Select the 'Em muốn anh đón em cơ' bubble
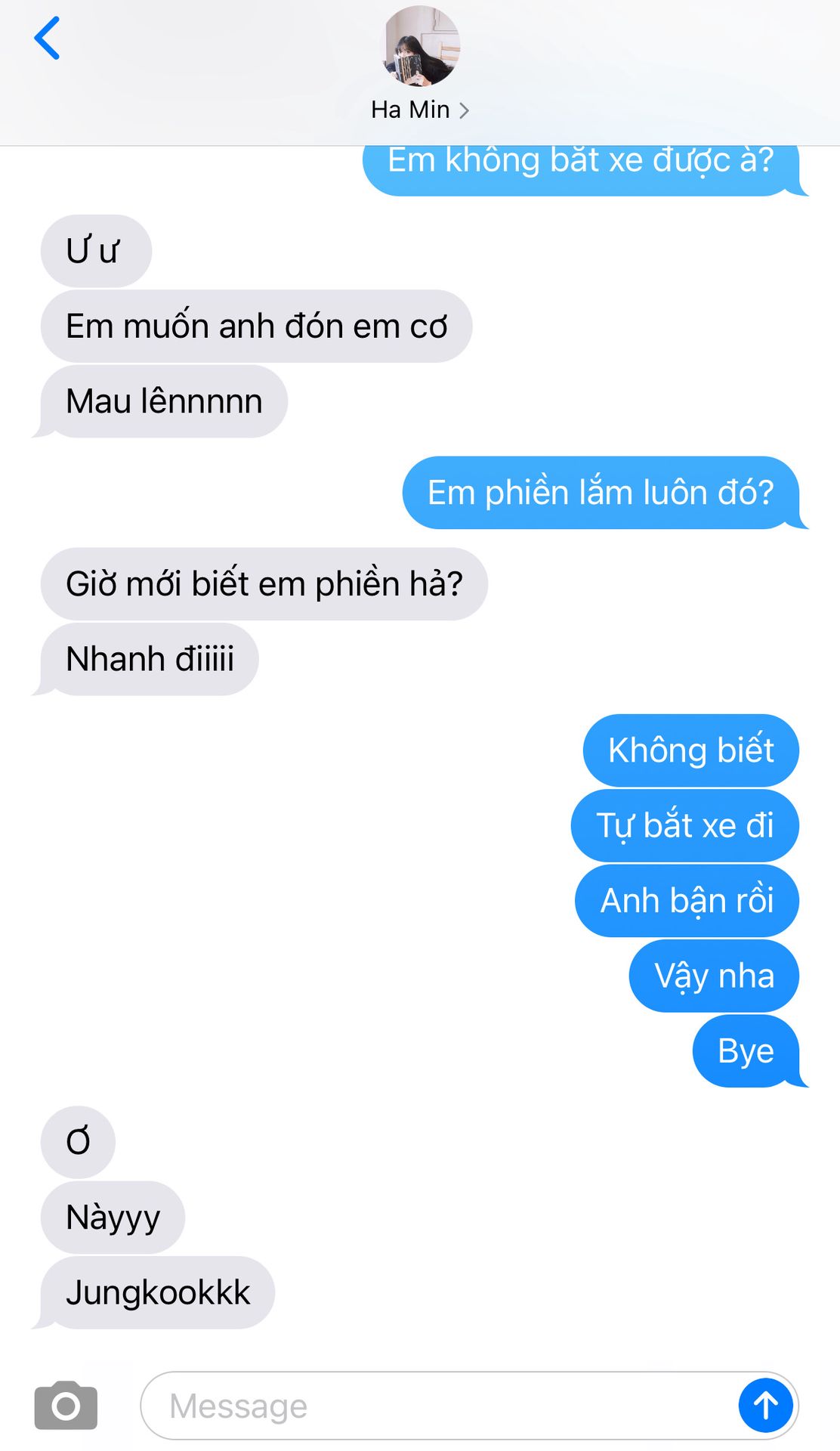Image resolution: width=840 pixels, height=1451 pixels. pyautogui.click(x=256, y=326)
